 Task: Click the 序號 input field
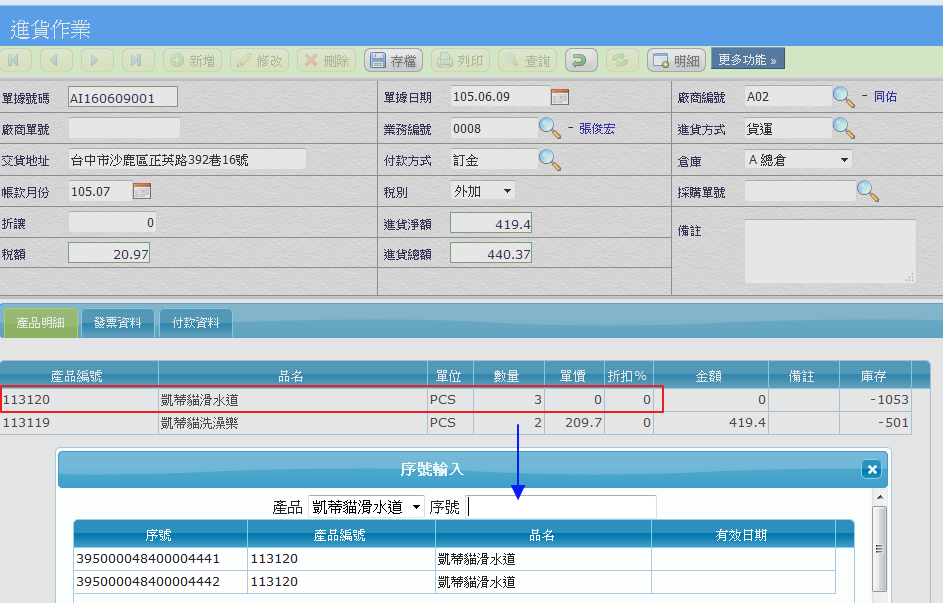coord(562,507)
